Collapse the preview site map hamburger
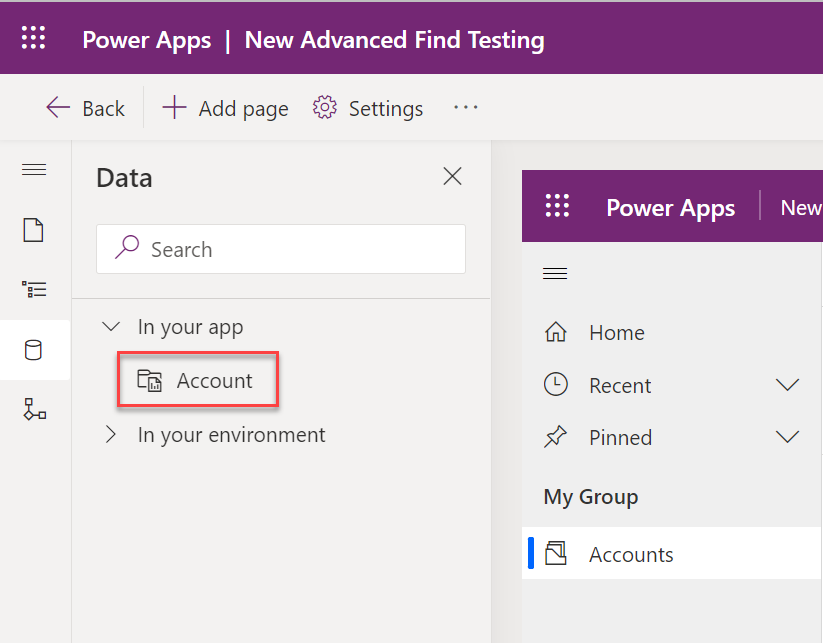This screenshot has height=643, width=823. (x=555, y=273)
